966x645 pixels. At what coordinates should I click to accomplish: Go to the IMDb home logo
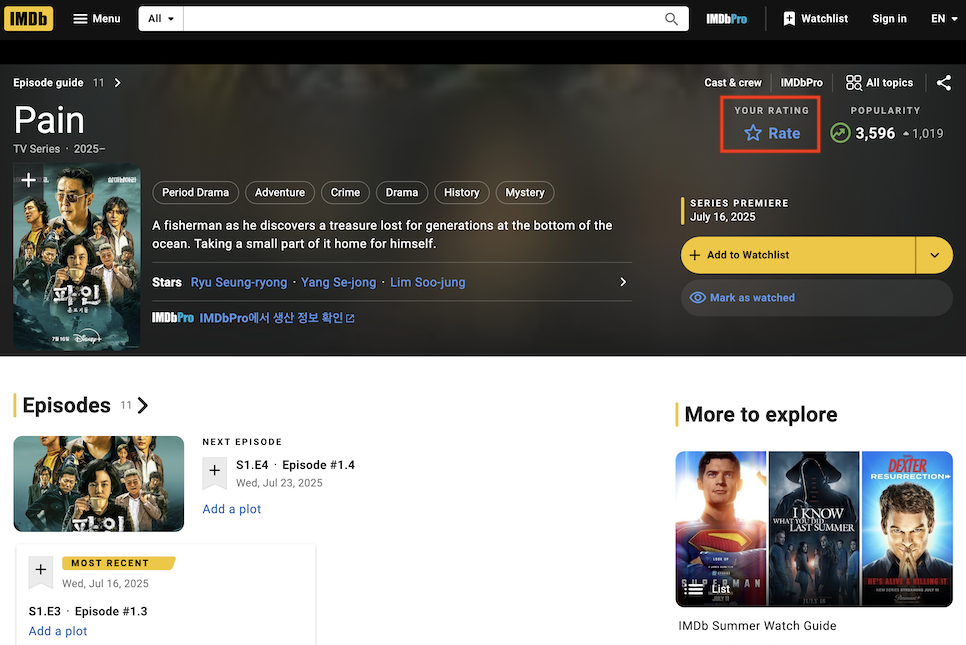(28, 18)
